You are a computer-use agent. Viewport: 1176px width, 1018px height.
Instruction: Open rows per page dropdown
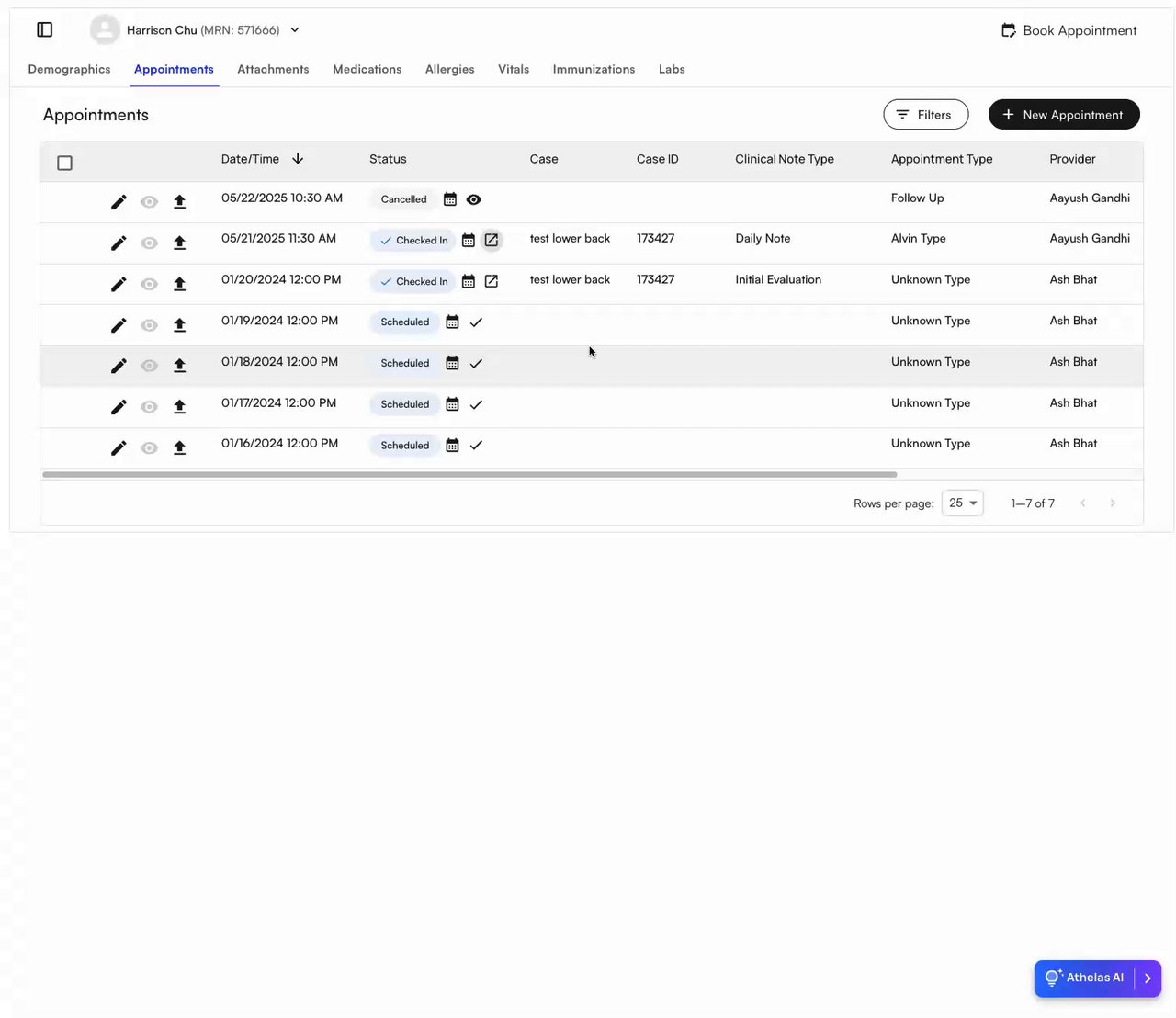[962, 503]
